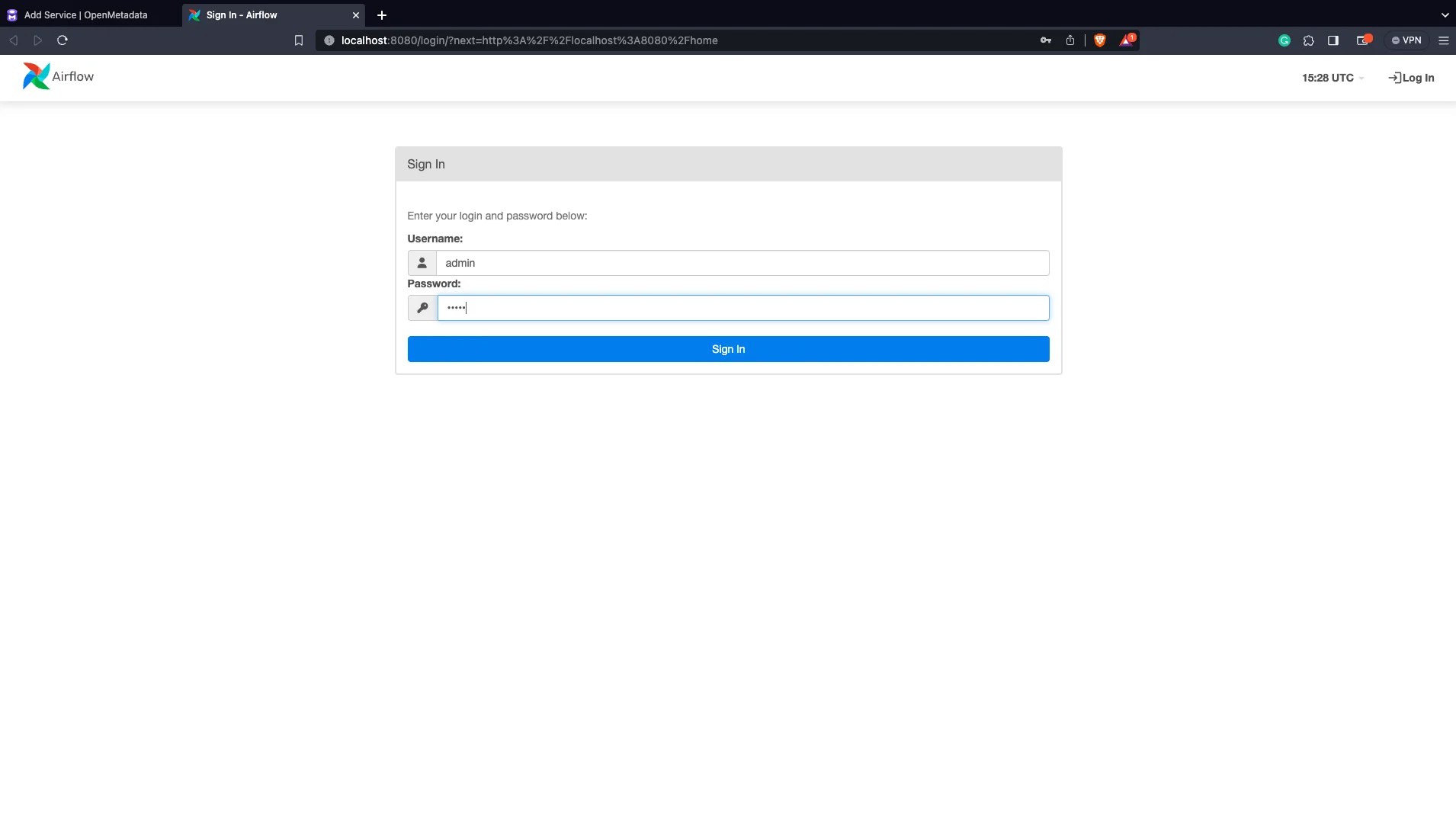Screen dimensions: 1456x817
Task: Bookmark the page with the star icon
Action: point(298,40)
